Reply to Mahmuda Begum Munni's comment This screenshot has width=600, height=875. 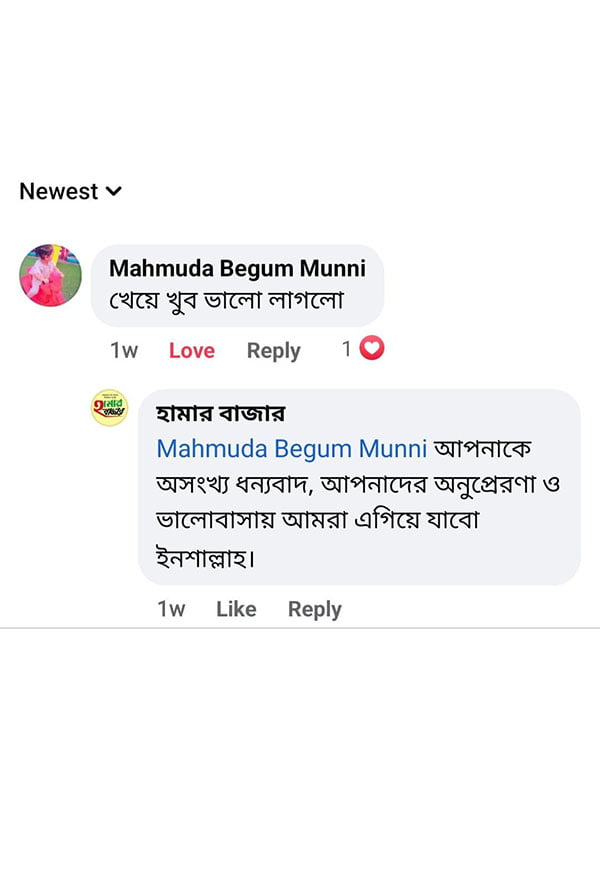tap(273, 351)
